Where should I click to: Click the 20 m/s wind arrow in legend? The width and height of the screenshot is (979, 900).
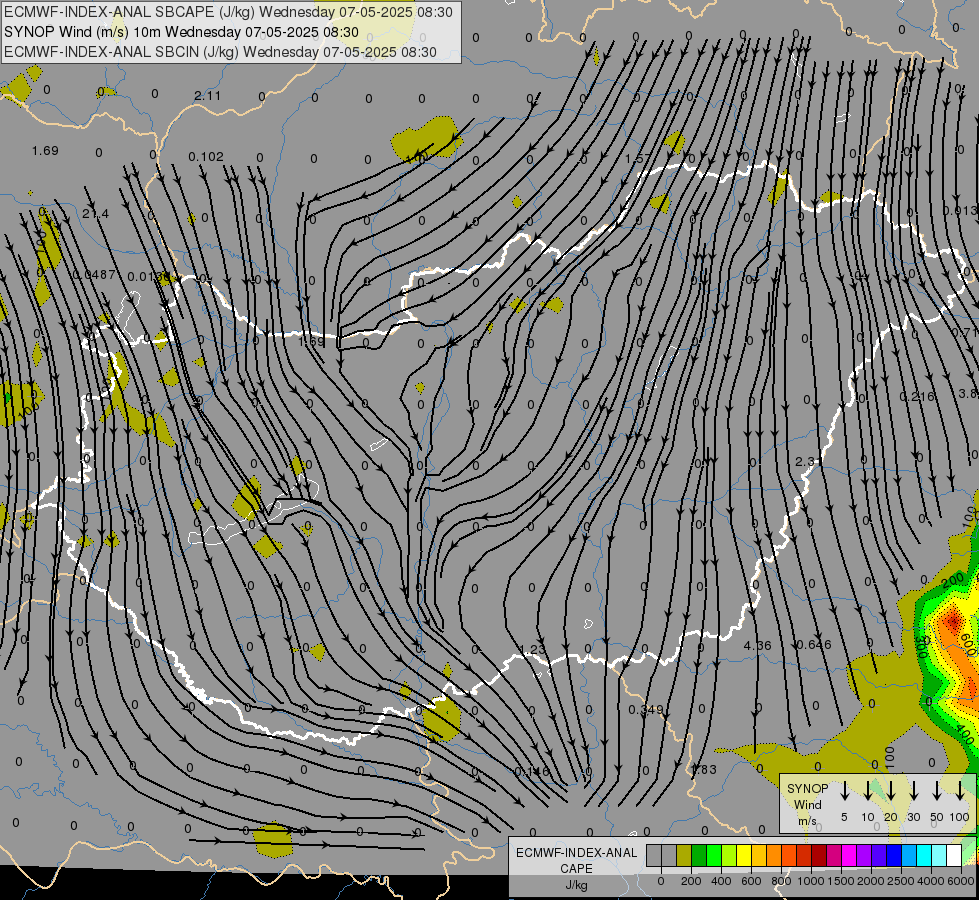pos(891,791)
